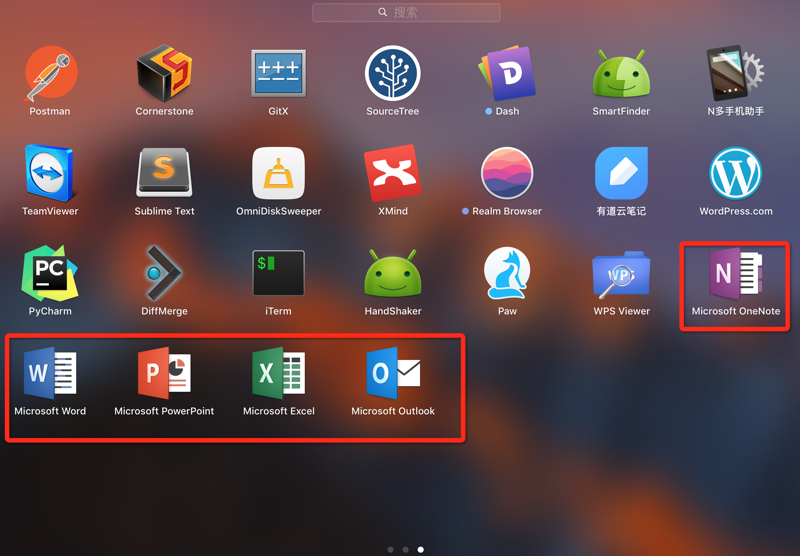Launch the SmartFinder Android app icon
This screenshot has height=556, width=800.
tap(621, 73)
